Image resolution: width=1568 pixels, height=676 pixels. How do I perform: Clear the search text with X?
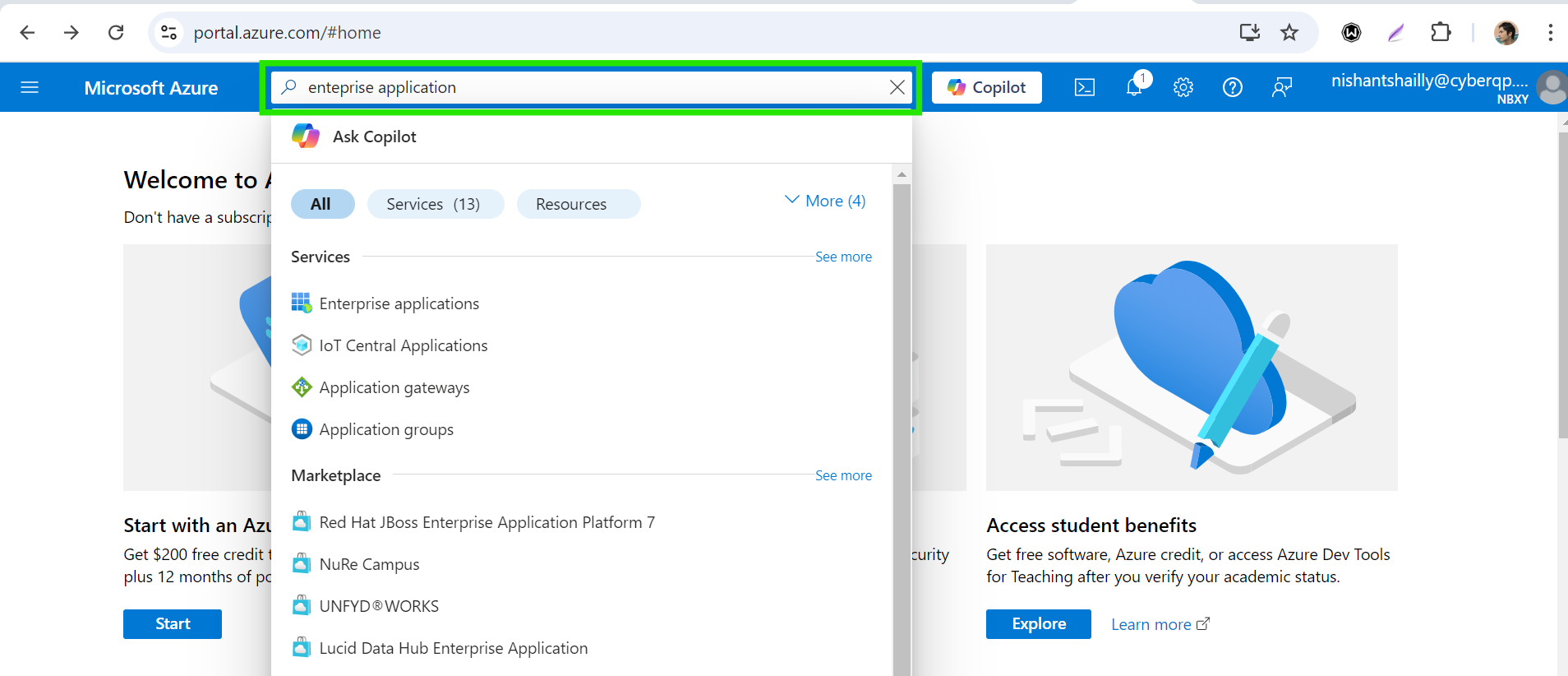click(897, 87)
